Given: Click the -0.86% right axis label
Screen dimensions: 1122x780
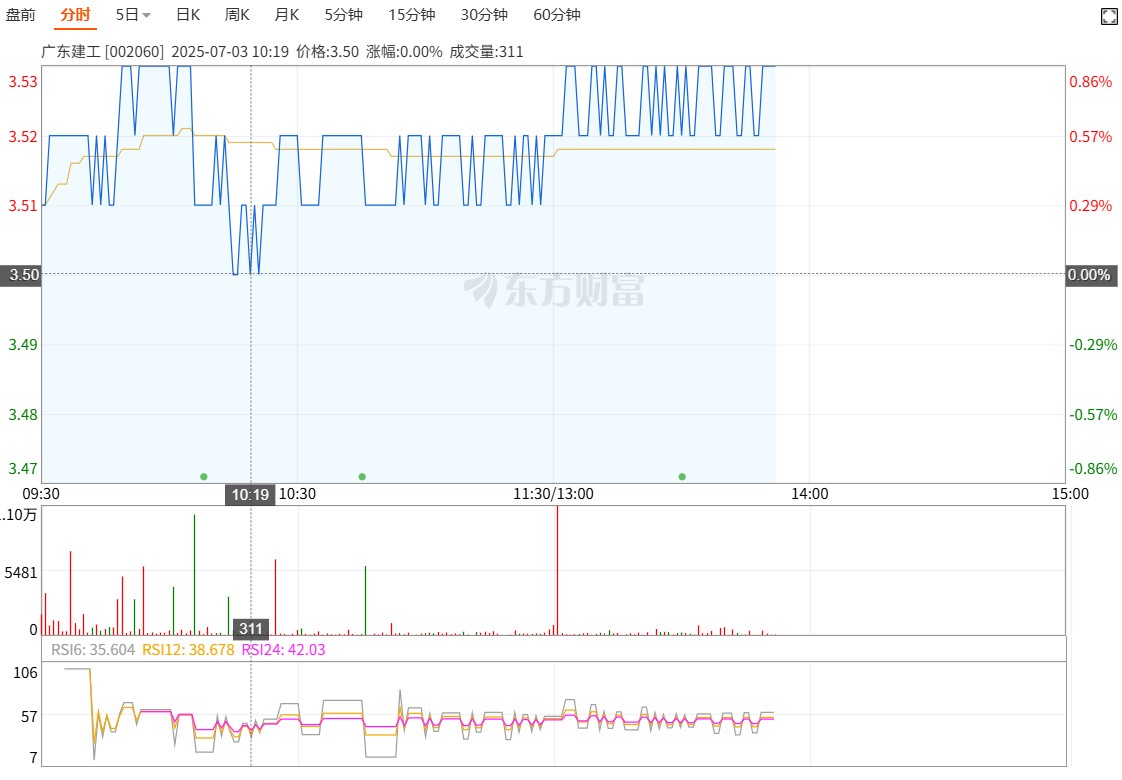Looking at the screenshot, I should [x=1093, y=469].
